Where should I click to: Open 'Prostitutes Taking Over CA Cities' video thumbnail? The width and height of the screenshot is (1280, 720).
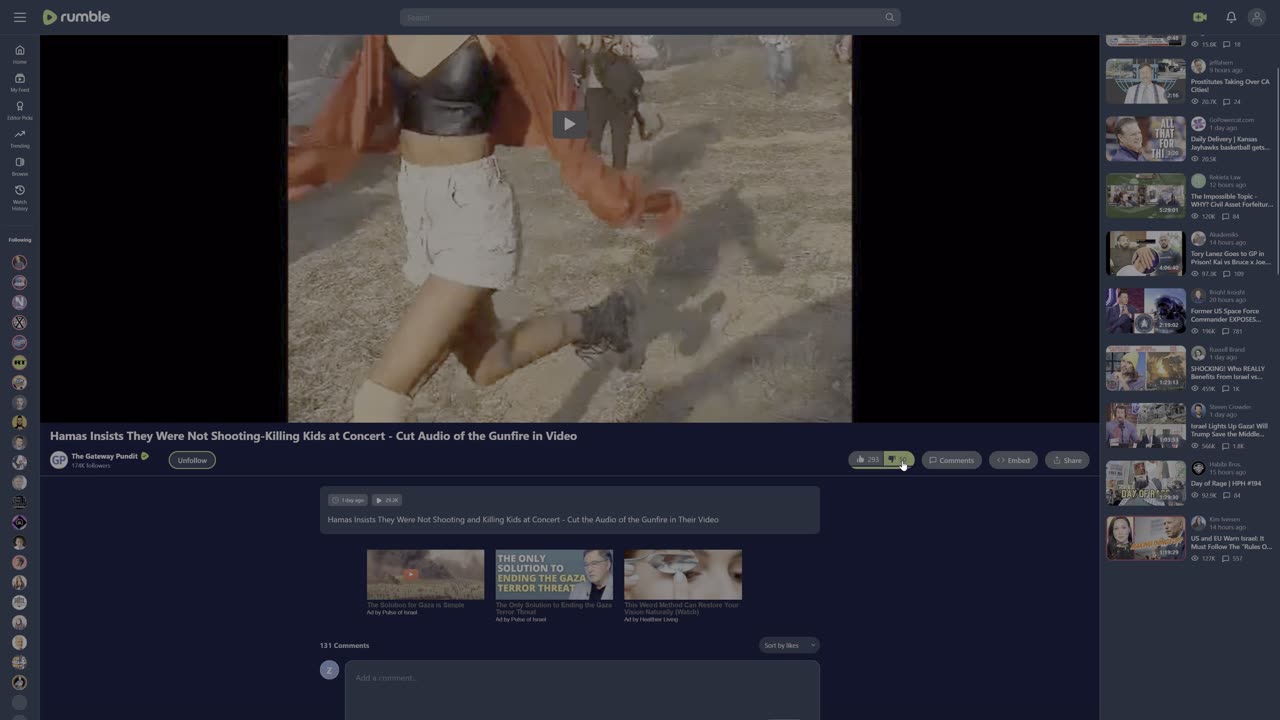(x=1145, y=81)
